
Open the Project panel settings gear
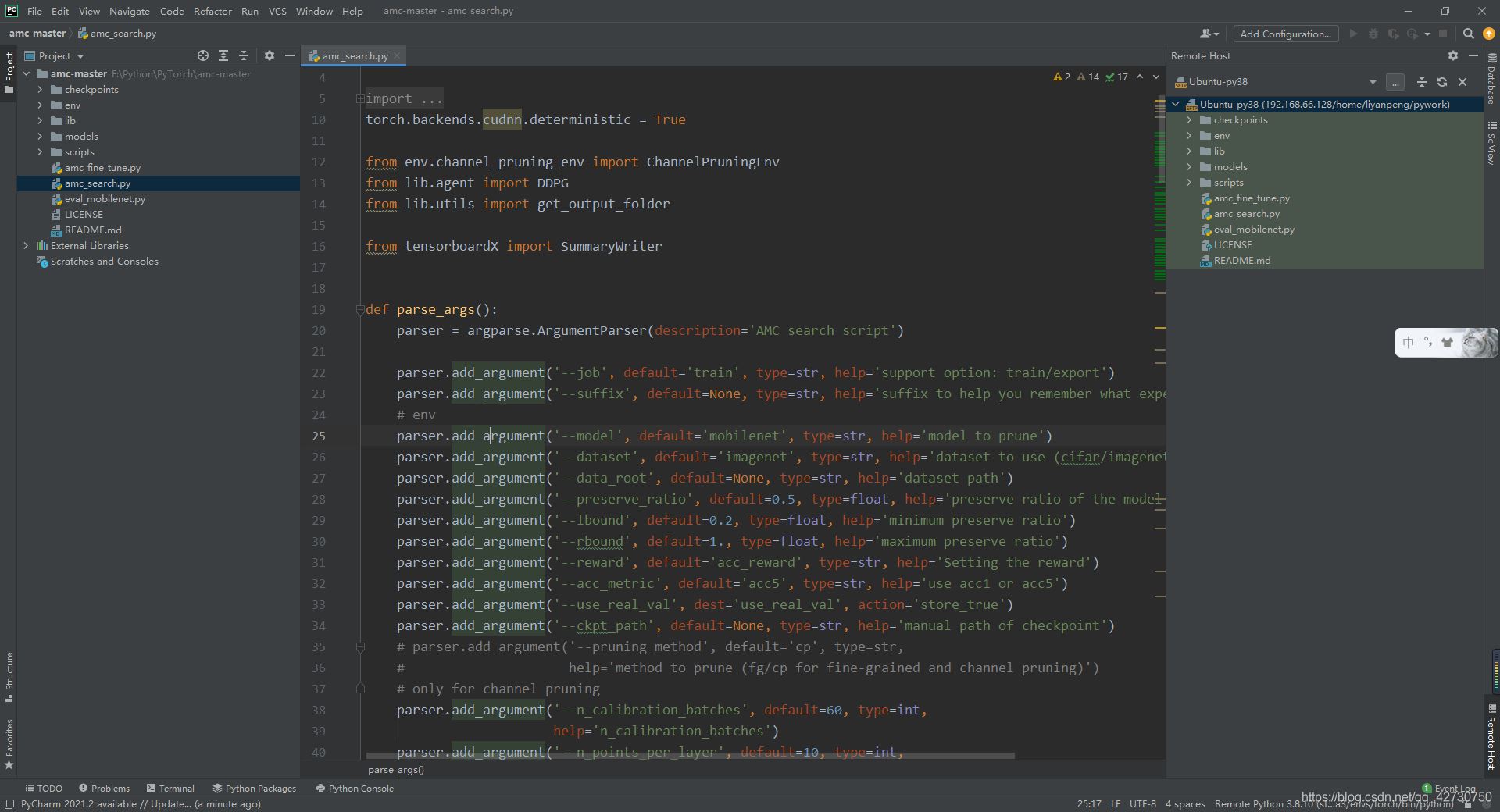[270, 55]
